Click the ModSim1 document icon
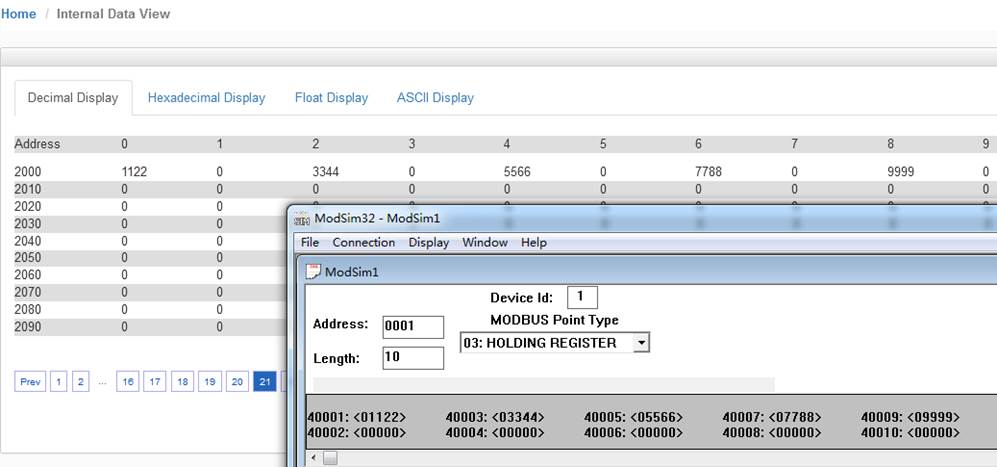This screenshot has height=467, width=997. coord(313,272)
